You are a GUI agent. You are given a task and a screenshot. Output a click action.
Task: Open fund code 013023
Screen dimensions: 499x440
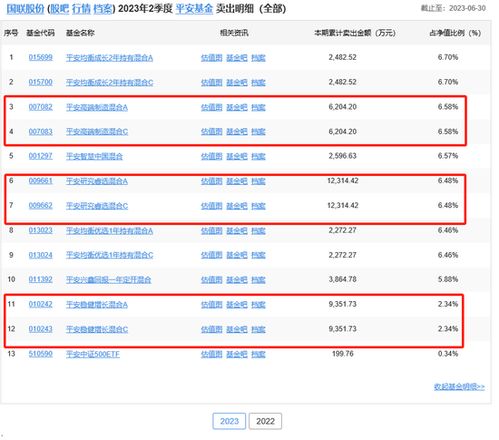coord(41,230)
